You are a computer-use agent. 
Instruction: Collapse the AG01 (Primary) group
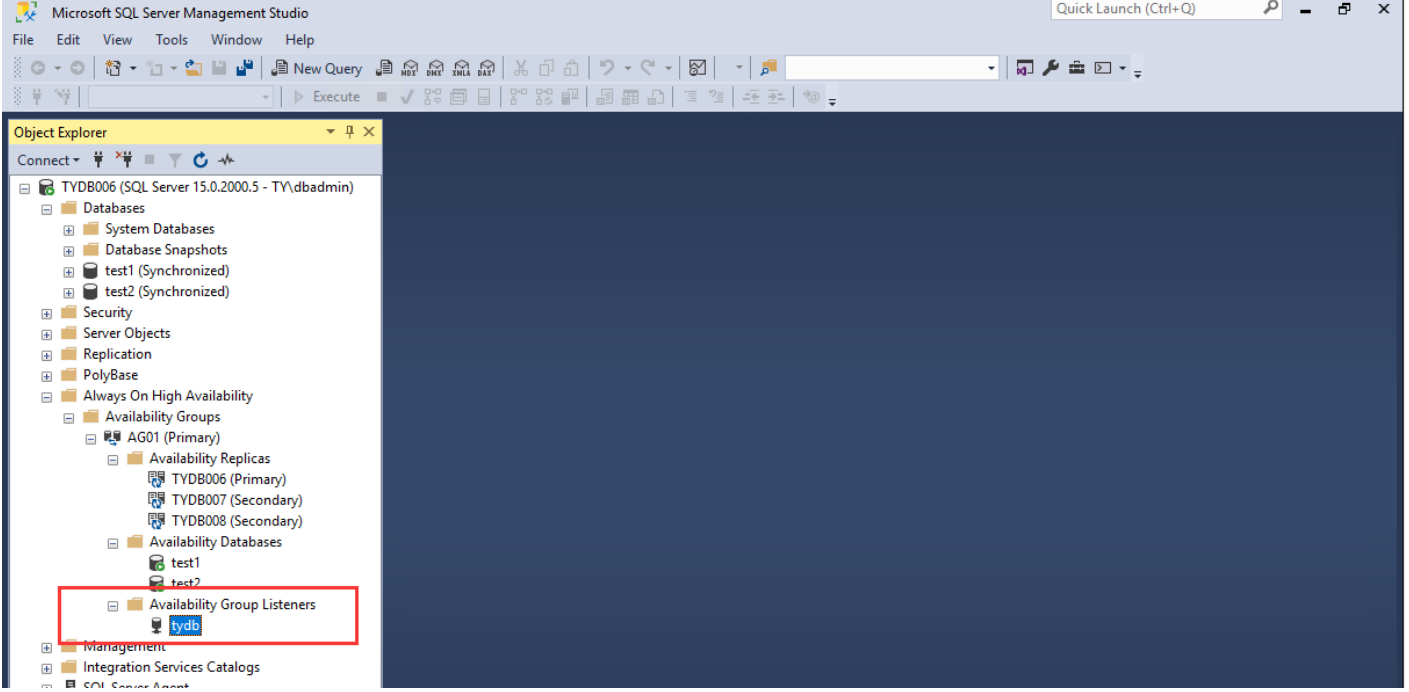(x=91, y=438)
